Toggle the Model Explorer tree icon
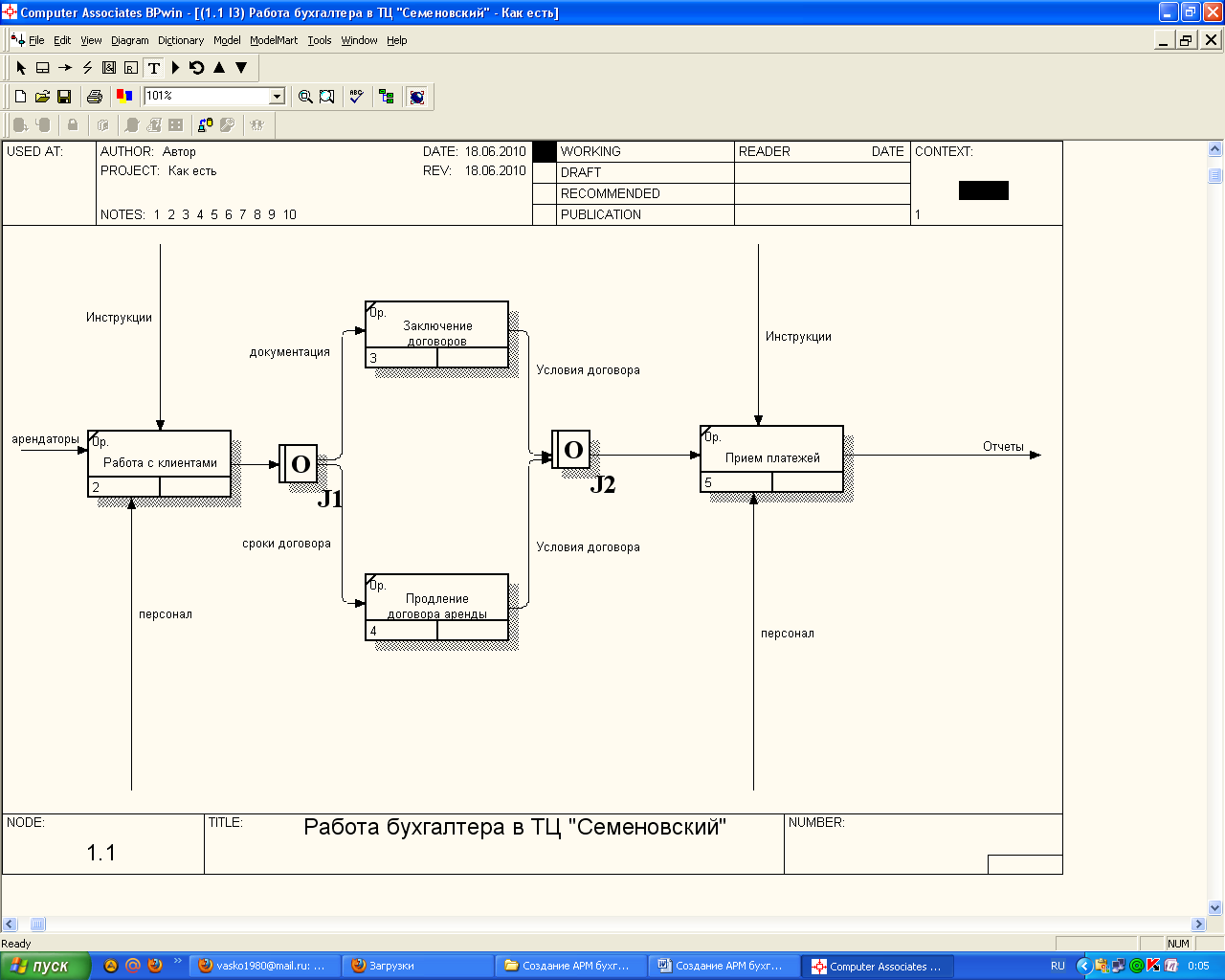 387,97
